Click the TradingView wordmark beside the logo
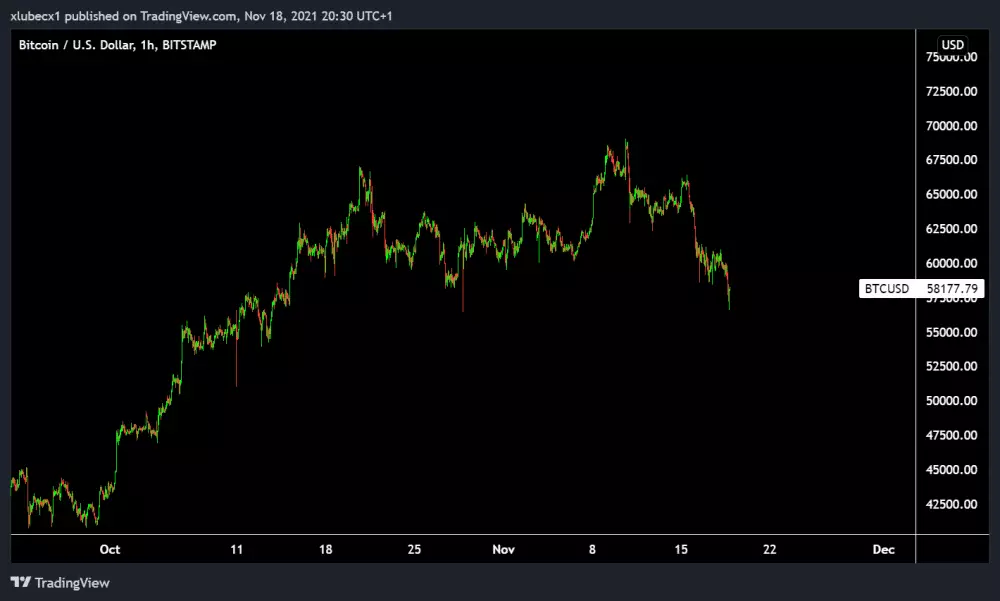The width and height of the screenshot is (1000, 601). [72, 582]
